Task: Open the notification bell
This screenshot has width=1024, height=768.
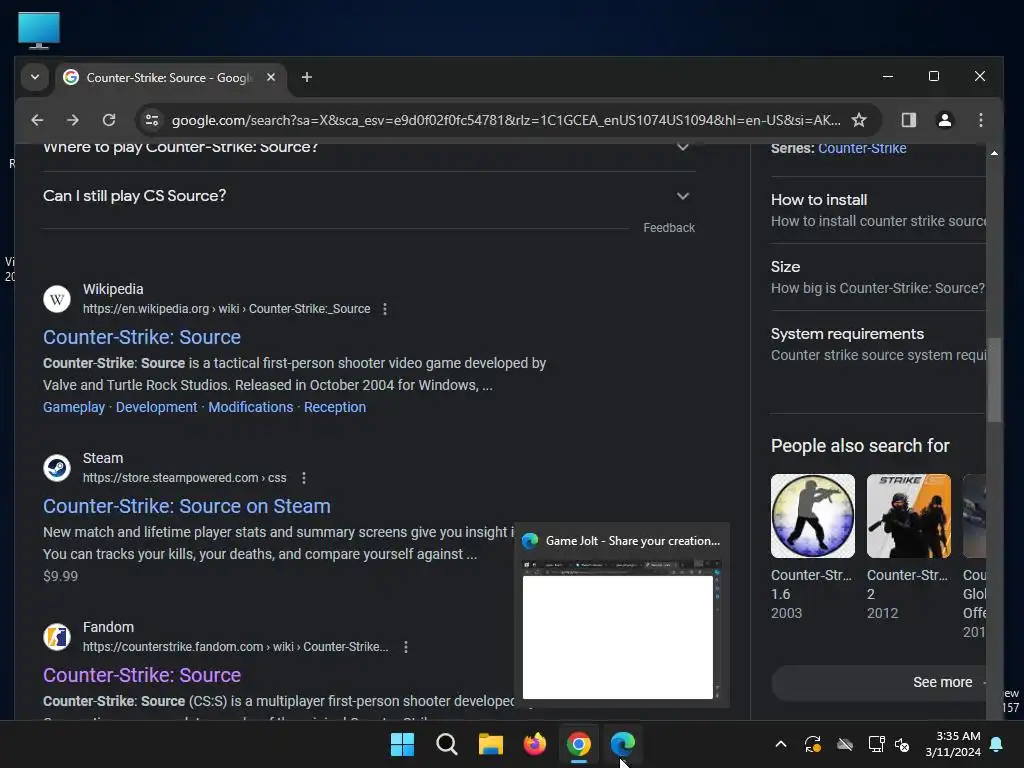Action: coord(997,744)
